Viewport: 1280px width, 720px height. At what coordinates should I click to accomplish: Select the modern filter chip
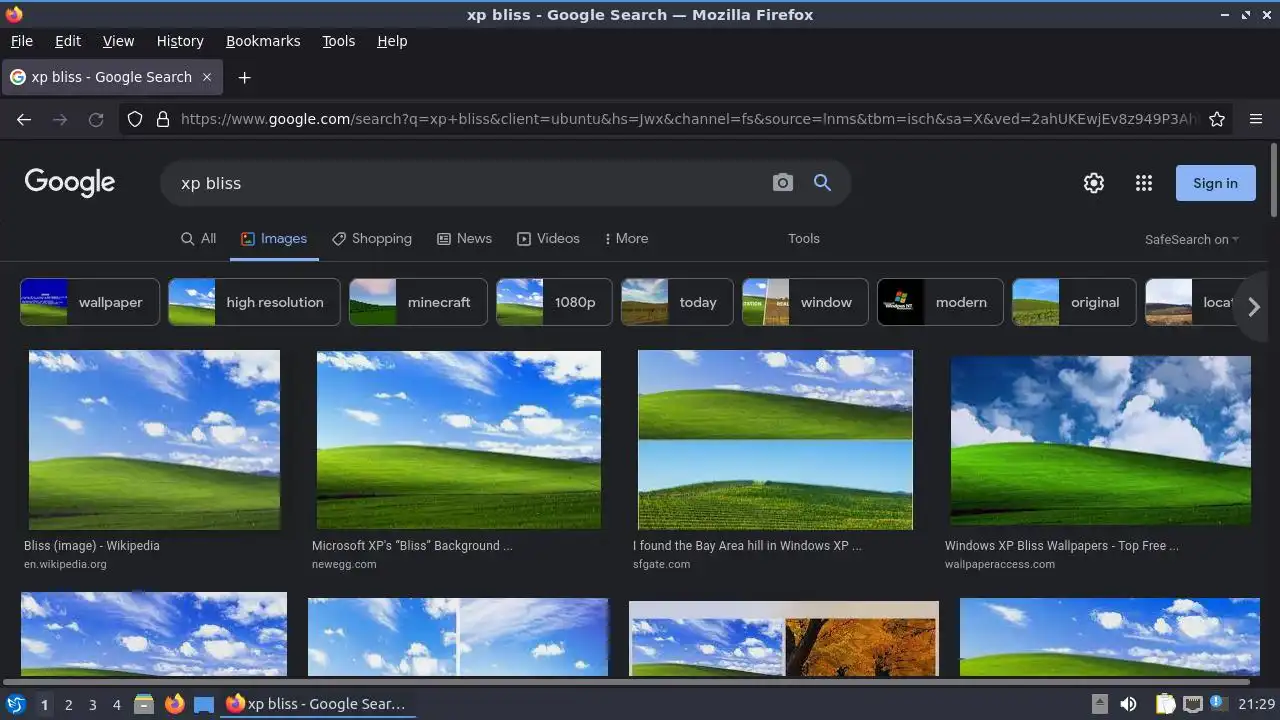click(x=940, y=302)
